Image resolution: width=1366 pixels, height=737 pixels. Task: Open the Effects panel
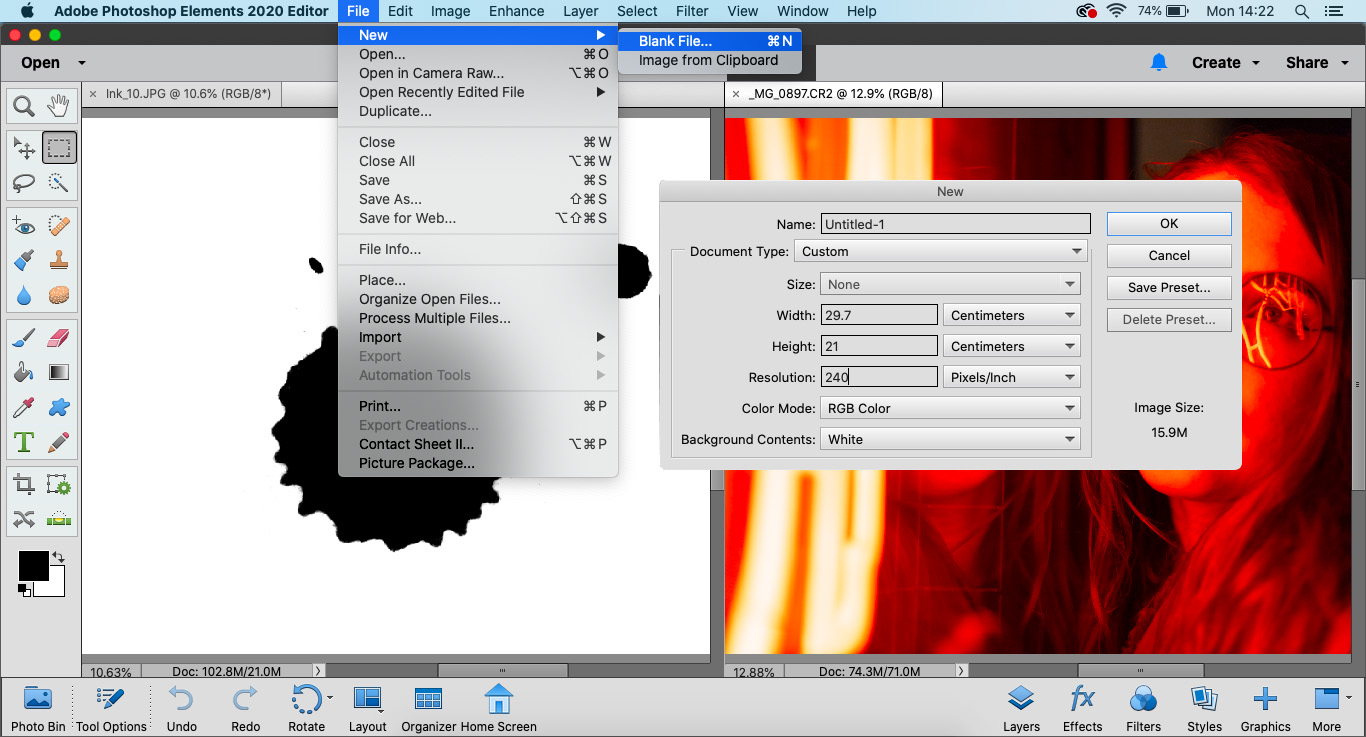(1082, 709)
